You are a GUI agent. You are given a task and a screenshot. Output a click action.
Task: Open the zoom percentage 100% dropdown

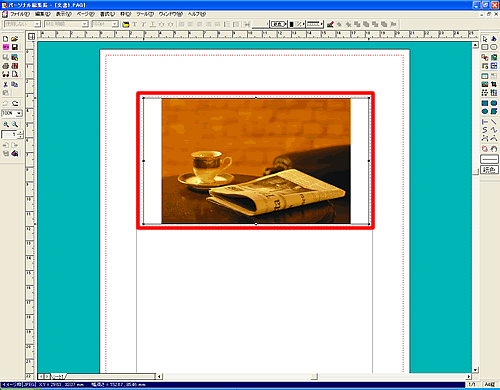click(19, 113)
